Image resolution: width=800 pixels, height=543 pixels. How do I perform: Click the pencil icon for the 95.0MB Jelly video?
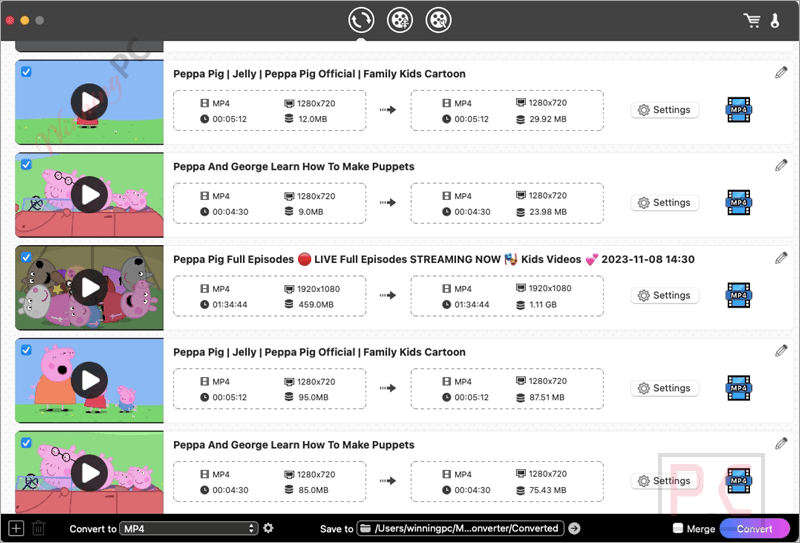point(781,351)
